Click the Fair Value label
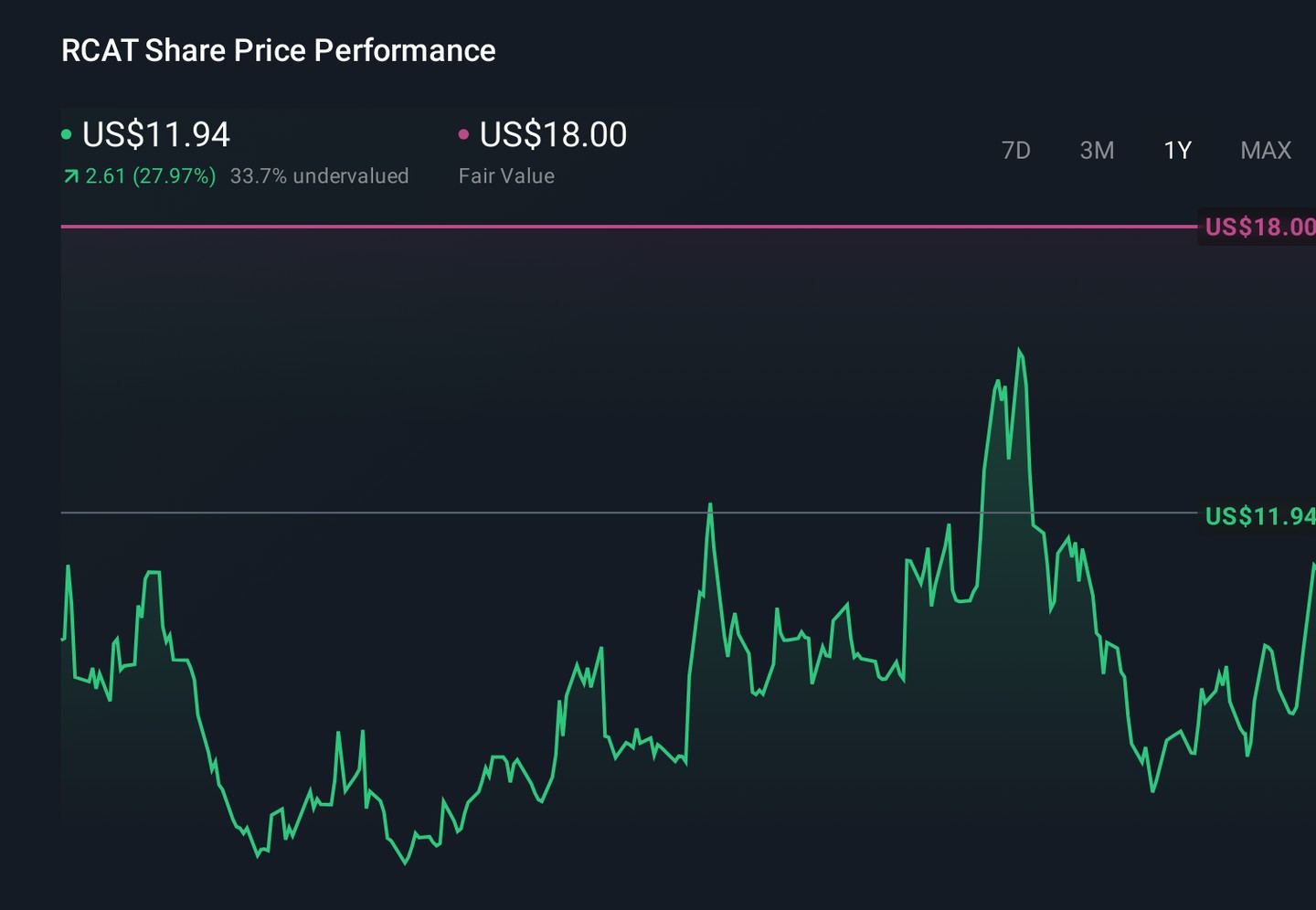 (x=506, y=175)
